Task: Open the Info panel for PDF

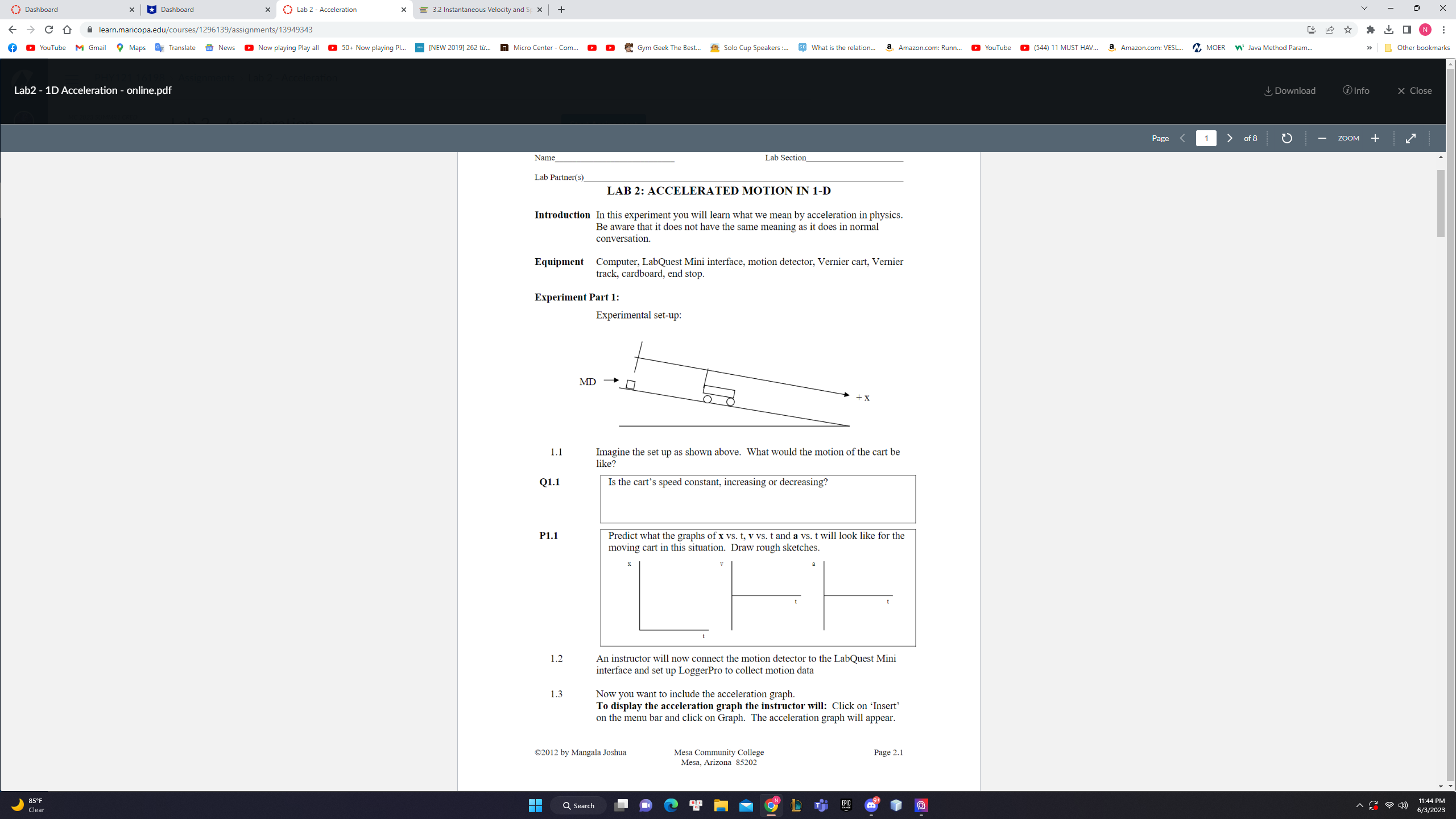Action: pos(1356,90)
